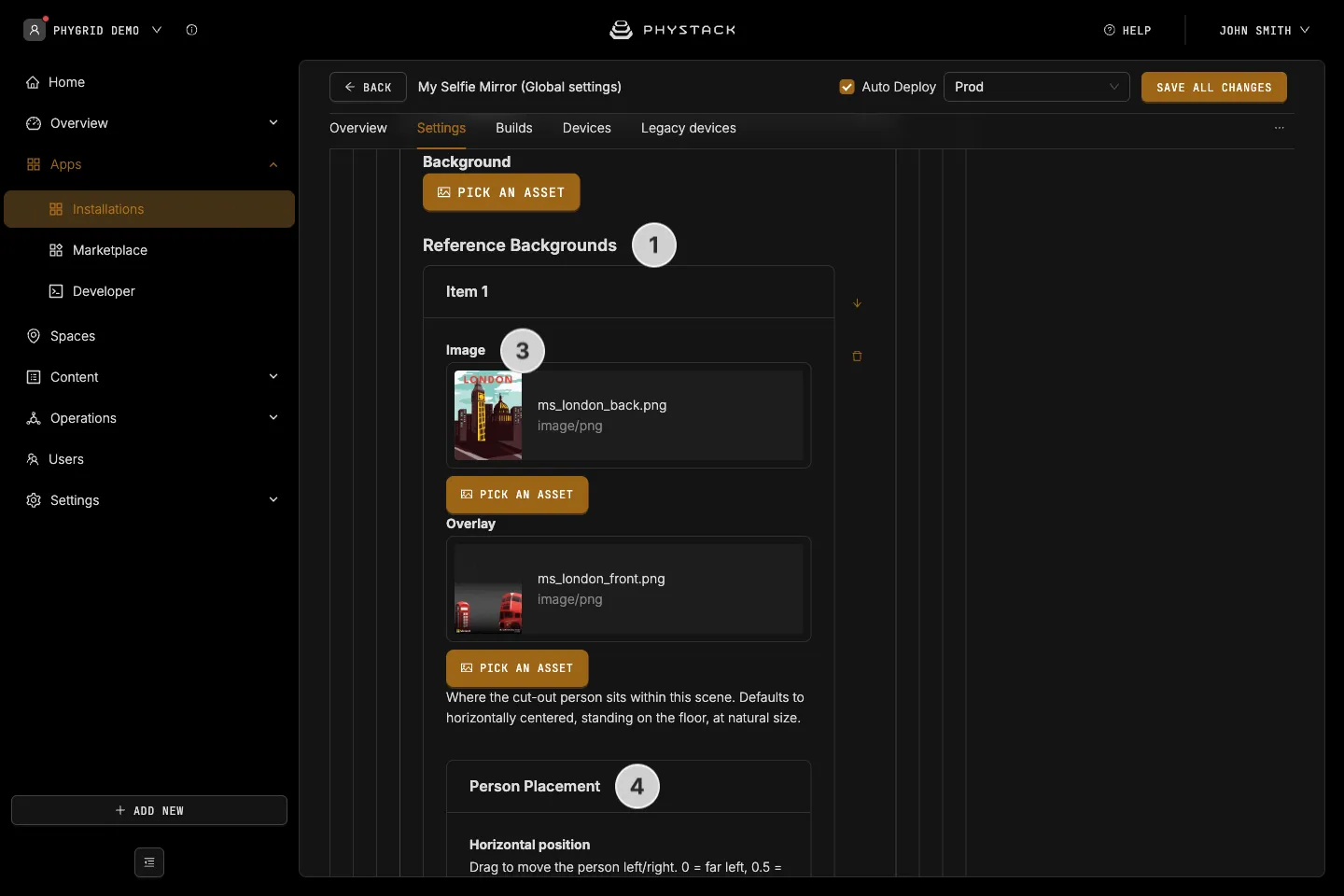The image size is (1344, 896).
Task: Click the Developer terminal icon
Action: 56,291
